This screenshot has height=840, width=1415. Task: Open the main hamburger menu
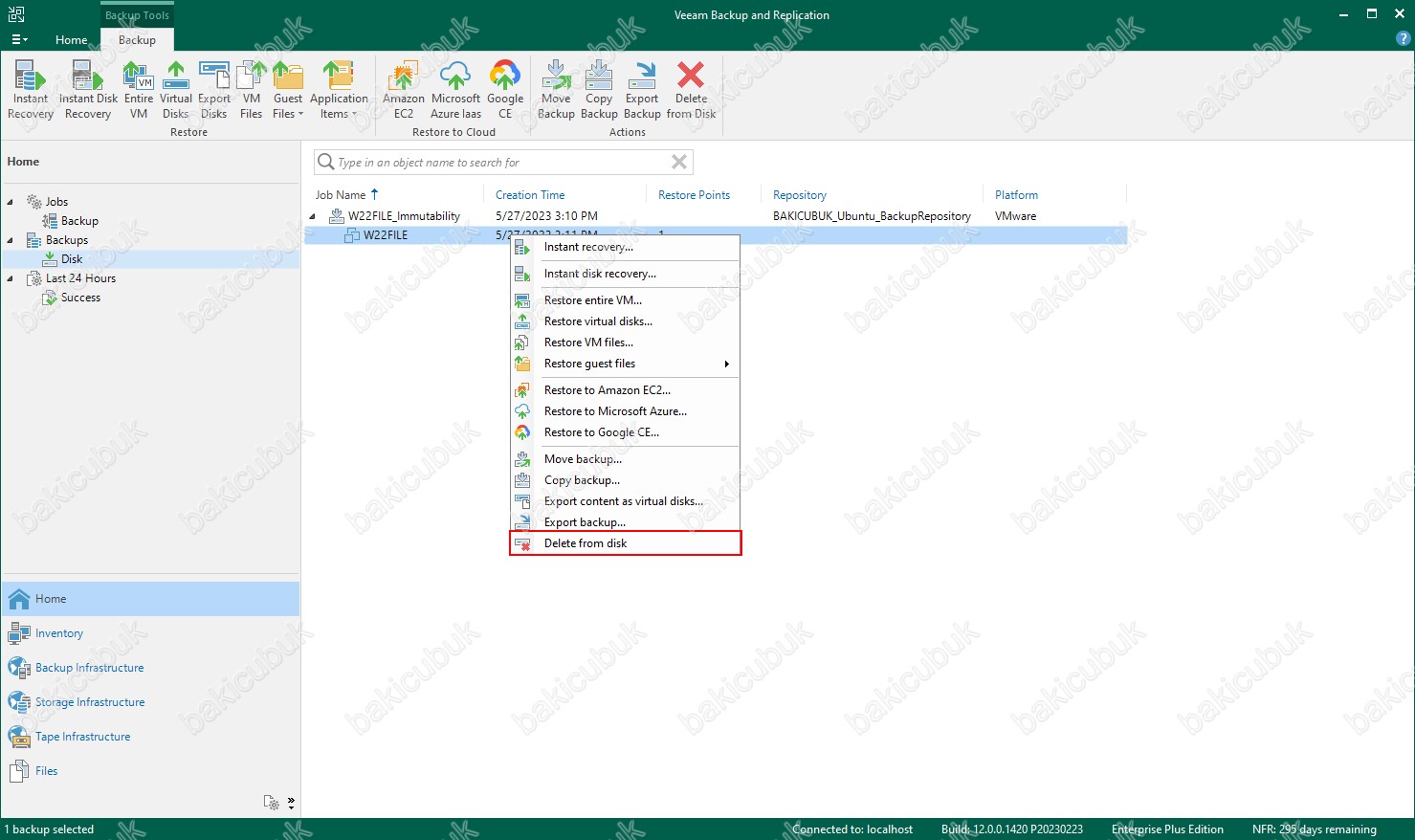click(19, 40)
